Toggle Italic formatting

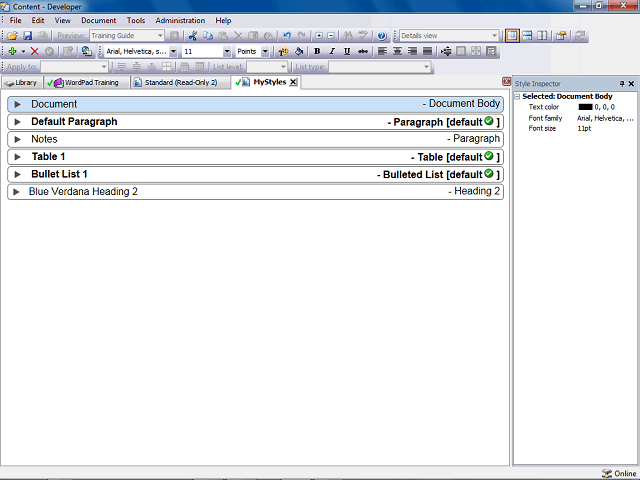pyautogui.click(x=332, y=51)
